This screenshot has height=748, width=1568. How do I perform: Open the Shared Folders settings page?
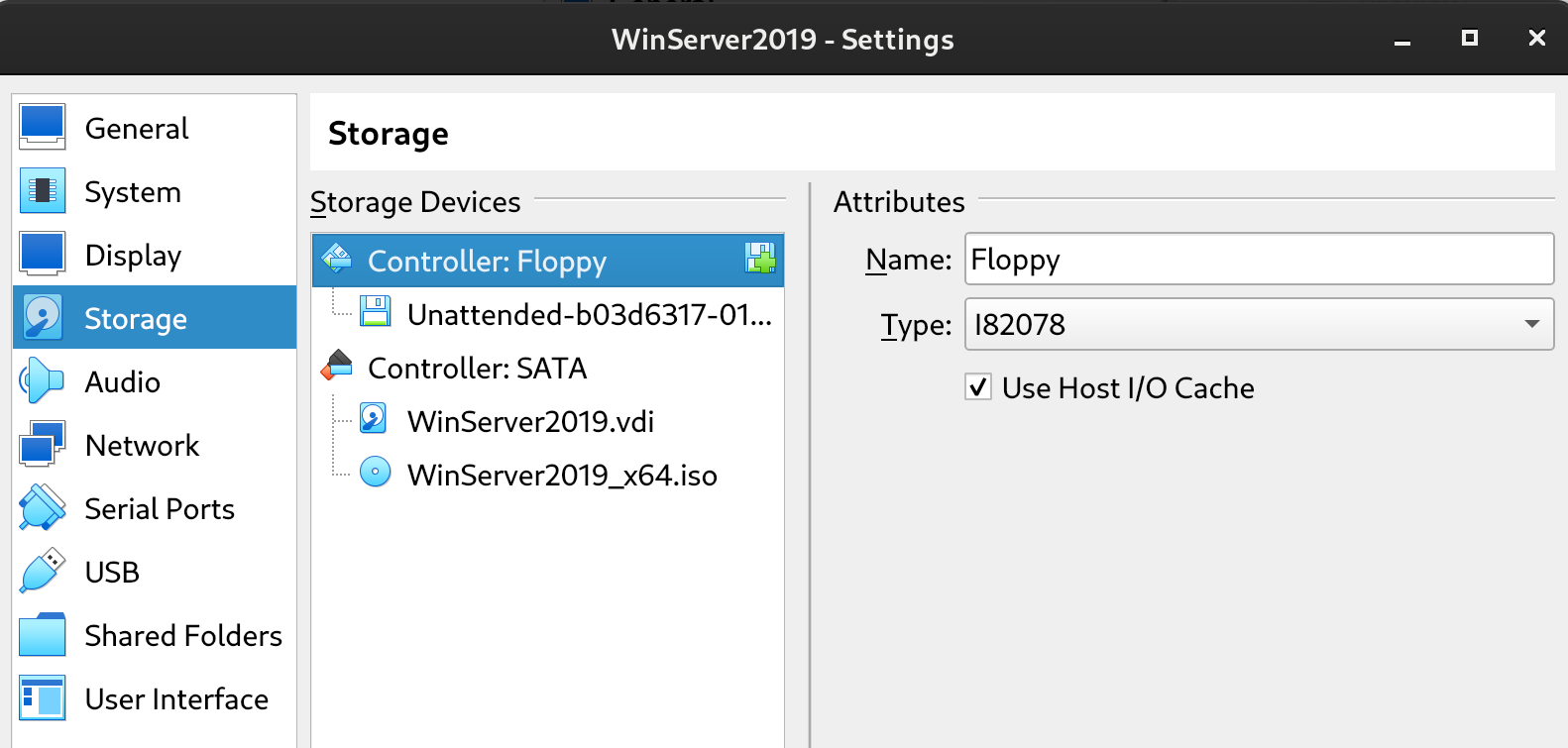(183, 636)
